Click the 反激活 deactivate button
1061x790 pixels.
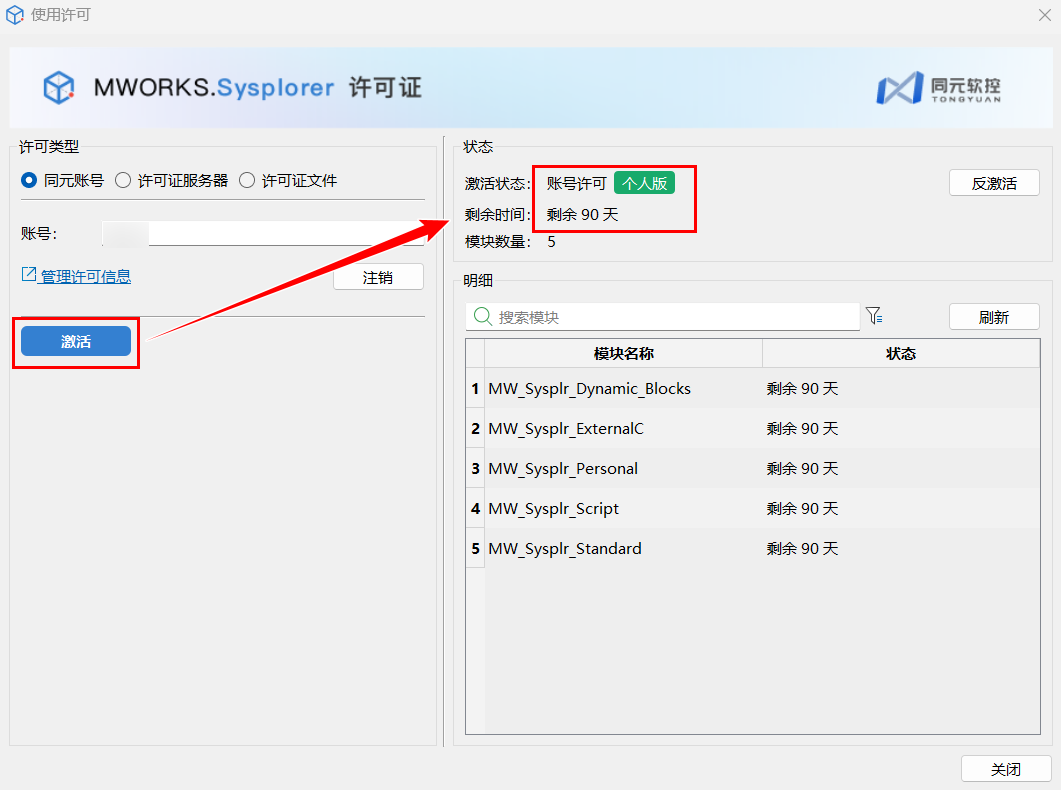click(x=994, y=183)
